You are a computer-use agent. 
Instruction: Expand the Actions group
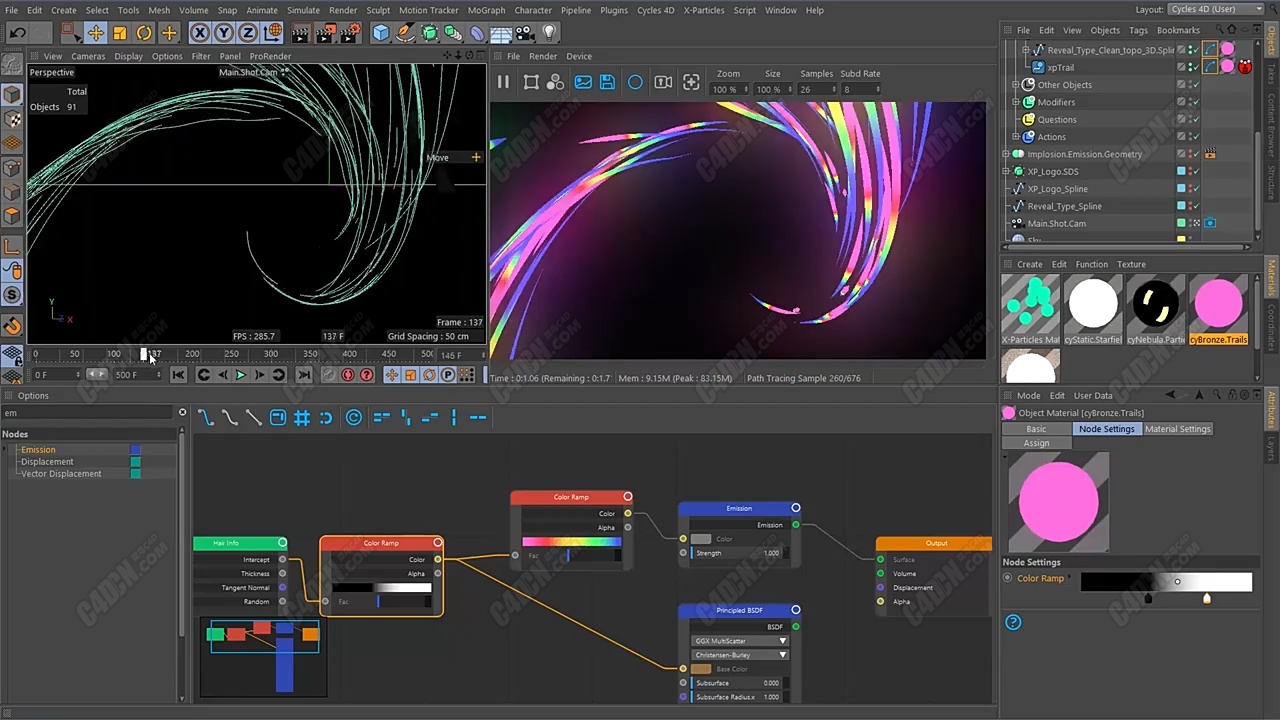click(1016, 137)
